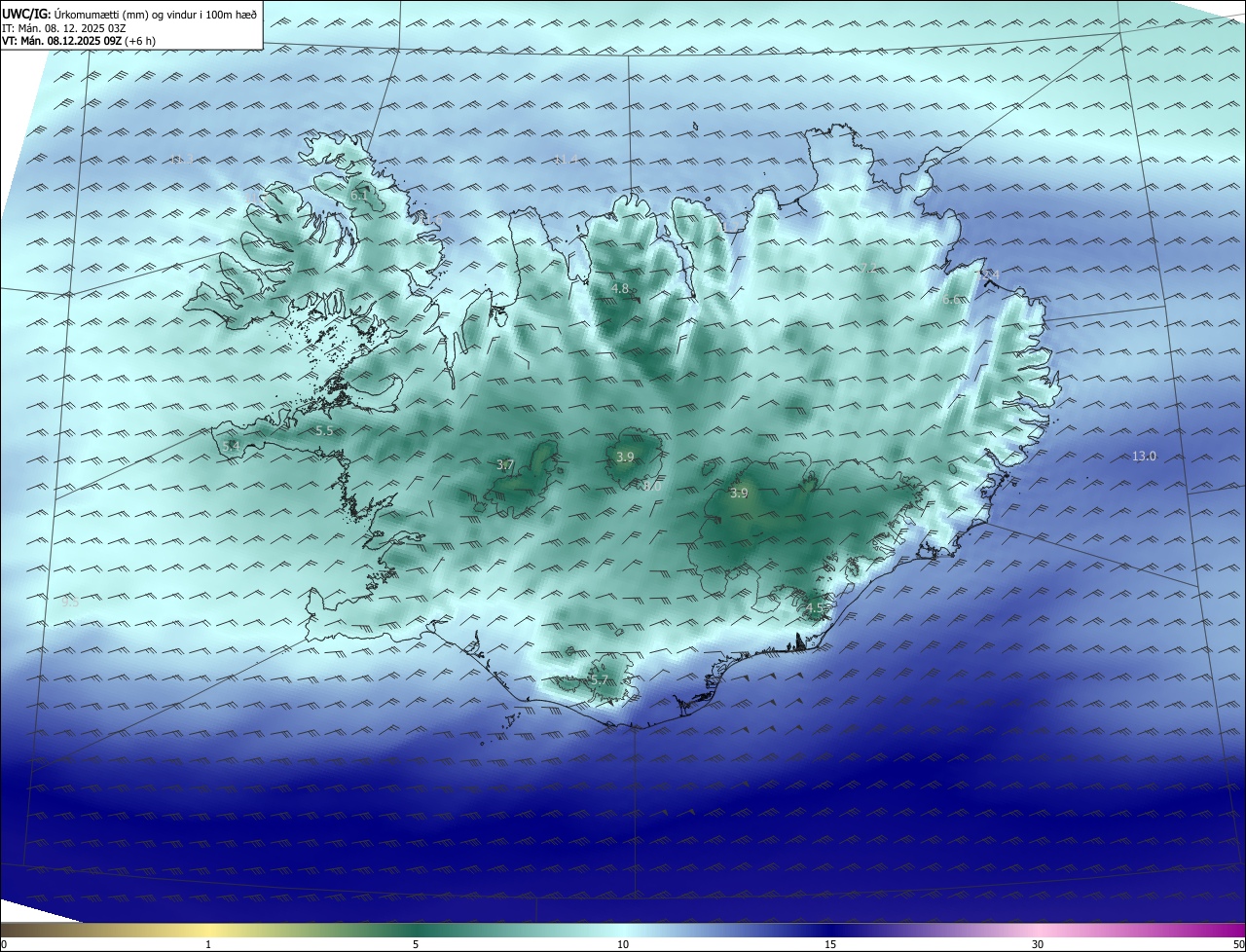This screenshot has height=952, width=1246.
Task: Click the 3.9 value inside the small central glacier
Action: pos(626,458)
